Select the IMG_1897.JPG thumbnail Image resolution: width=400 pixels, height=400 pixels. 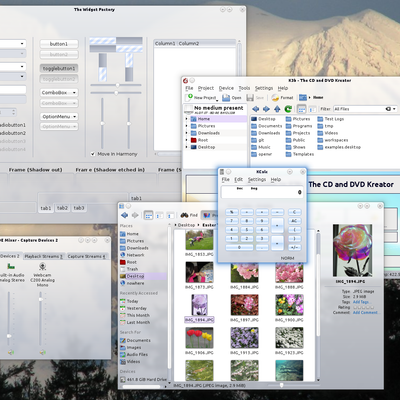[244, 305]
